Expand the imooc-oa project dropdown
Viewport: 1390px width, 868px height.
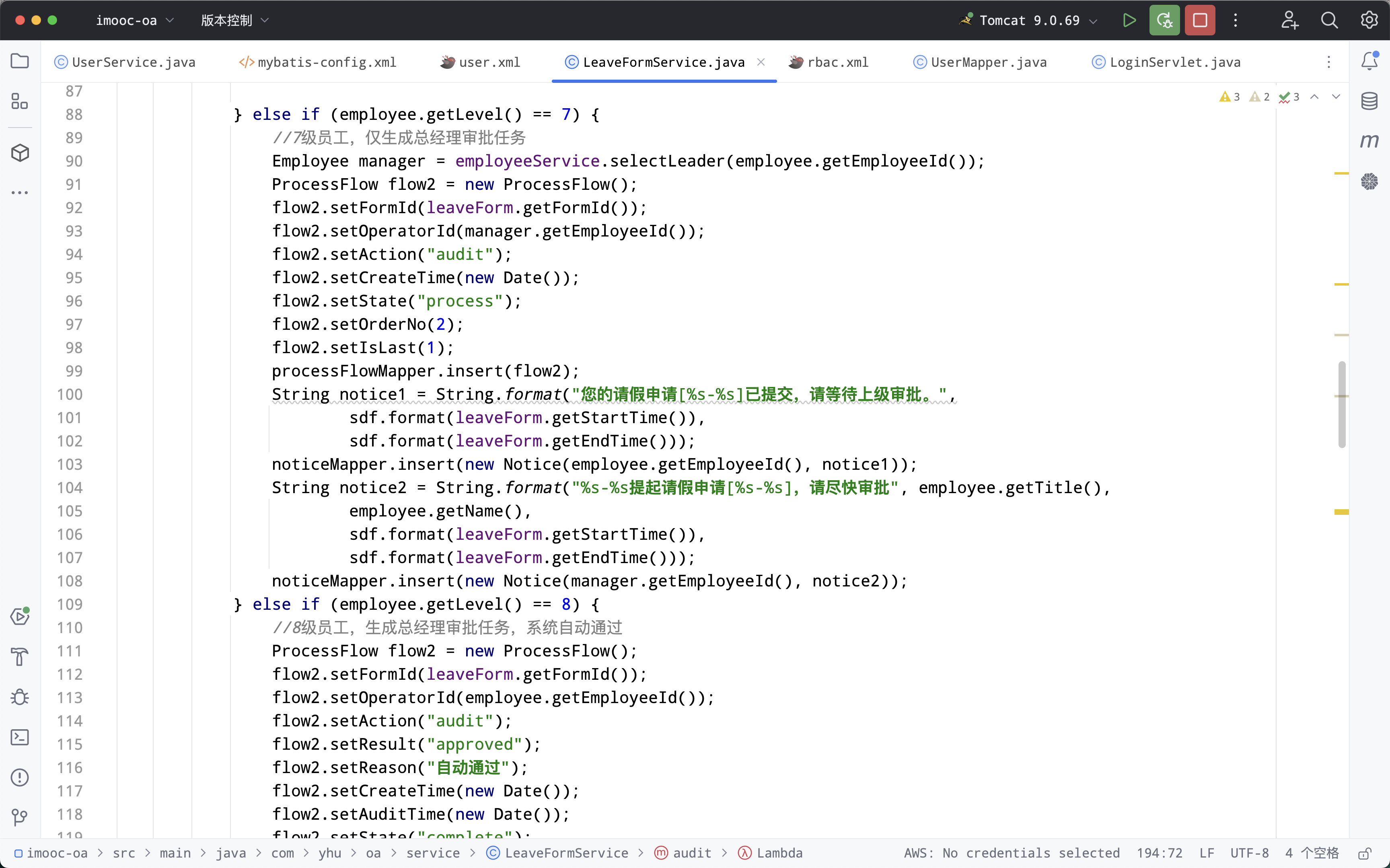click(x=134, y=21)
